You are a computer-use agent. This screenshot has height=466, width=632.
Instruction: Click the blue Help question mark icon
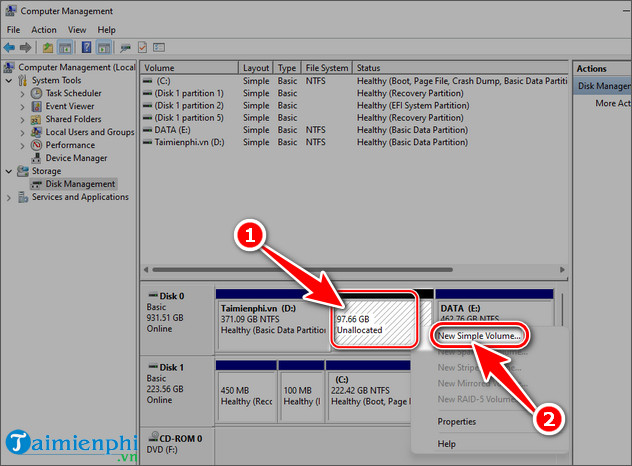[x=86, y=48]
